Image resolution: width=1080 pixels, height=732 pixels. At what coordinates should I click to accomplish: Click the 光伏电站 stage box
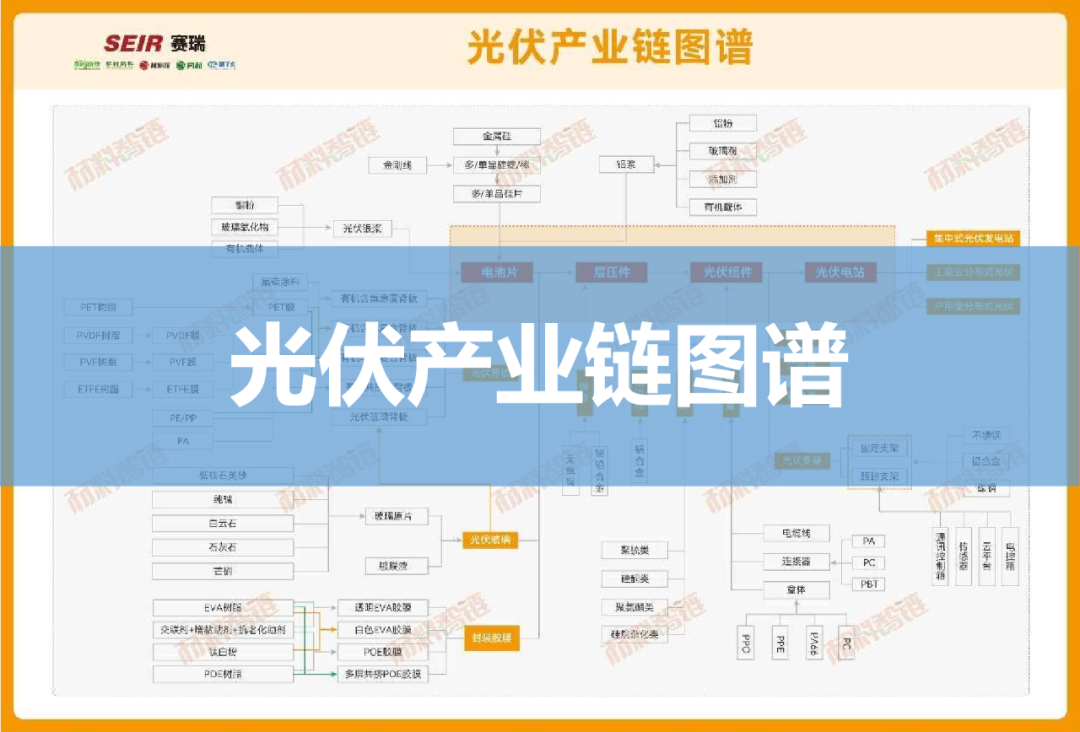click(x=840, y=272)
